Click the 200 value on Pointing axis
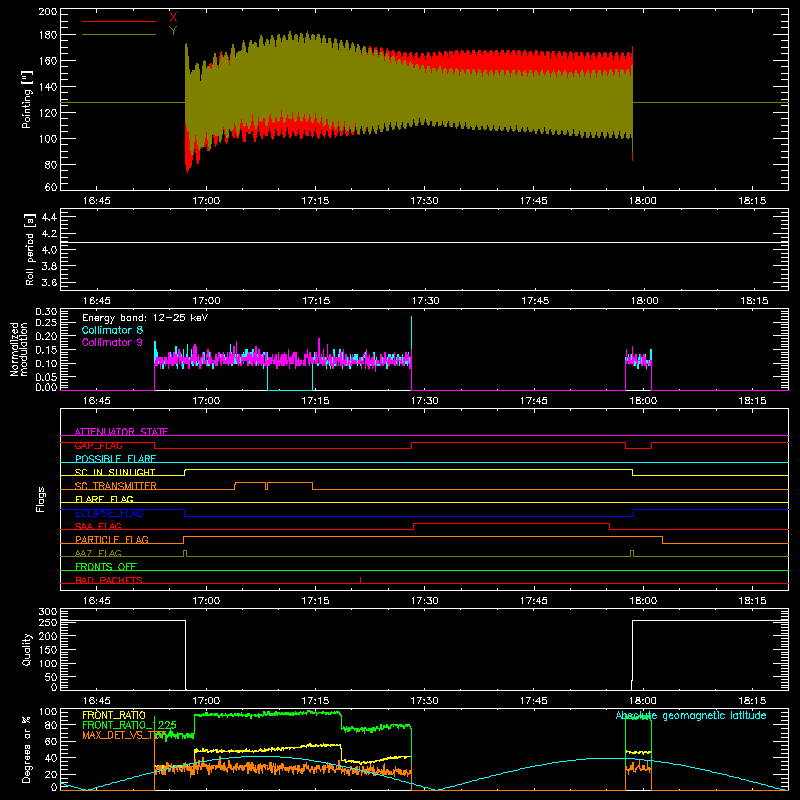The height and width of the screenshot is (800, 800). pyautogui.click(x=47, y=12)
